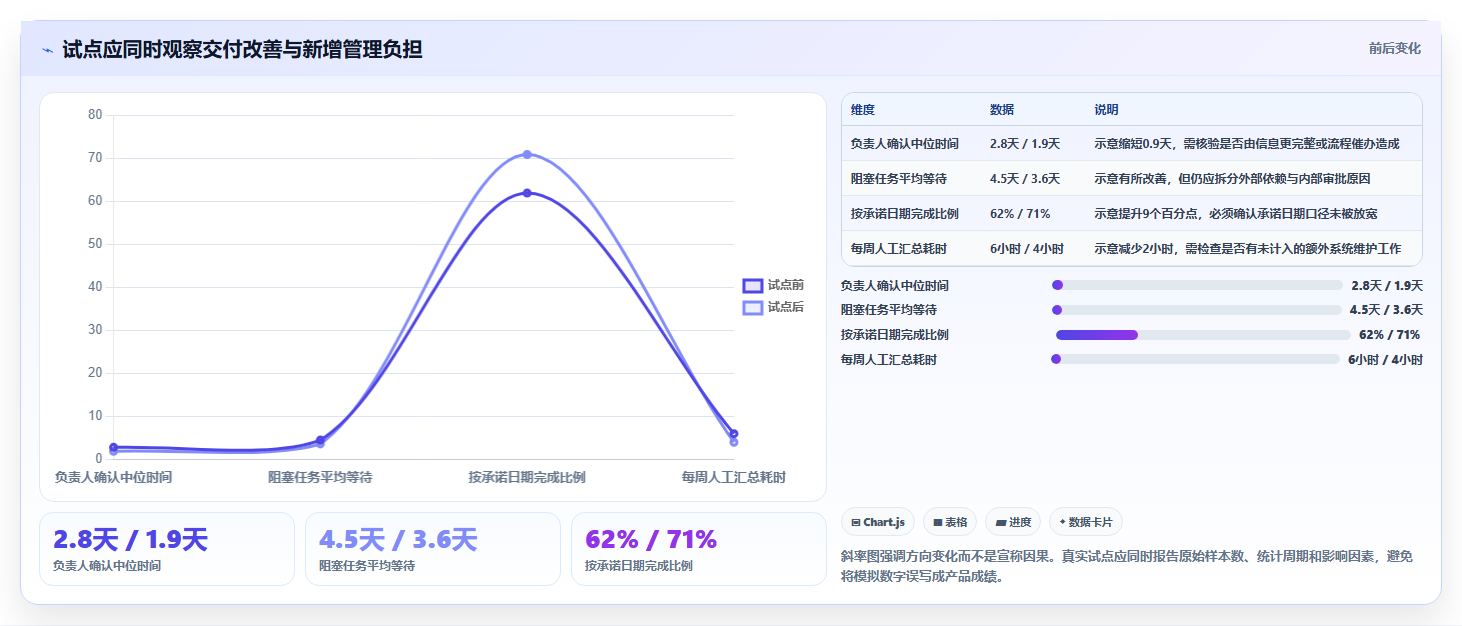
Task: Click table data cell 62% / 71%
Action: pyautogui.click(x=1020, y=214)
